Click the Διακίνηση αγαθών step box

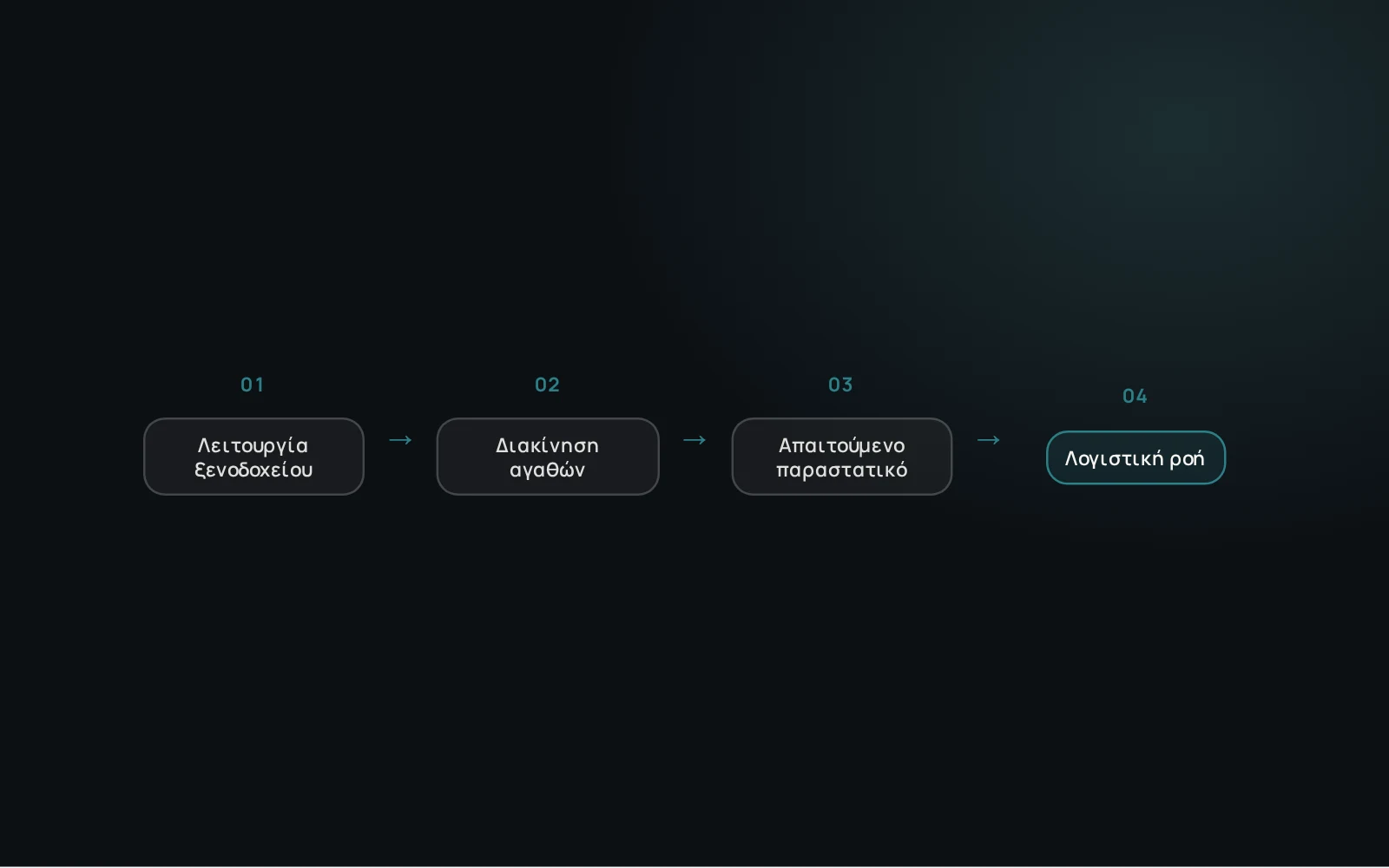tap(548, 457)
